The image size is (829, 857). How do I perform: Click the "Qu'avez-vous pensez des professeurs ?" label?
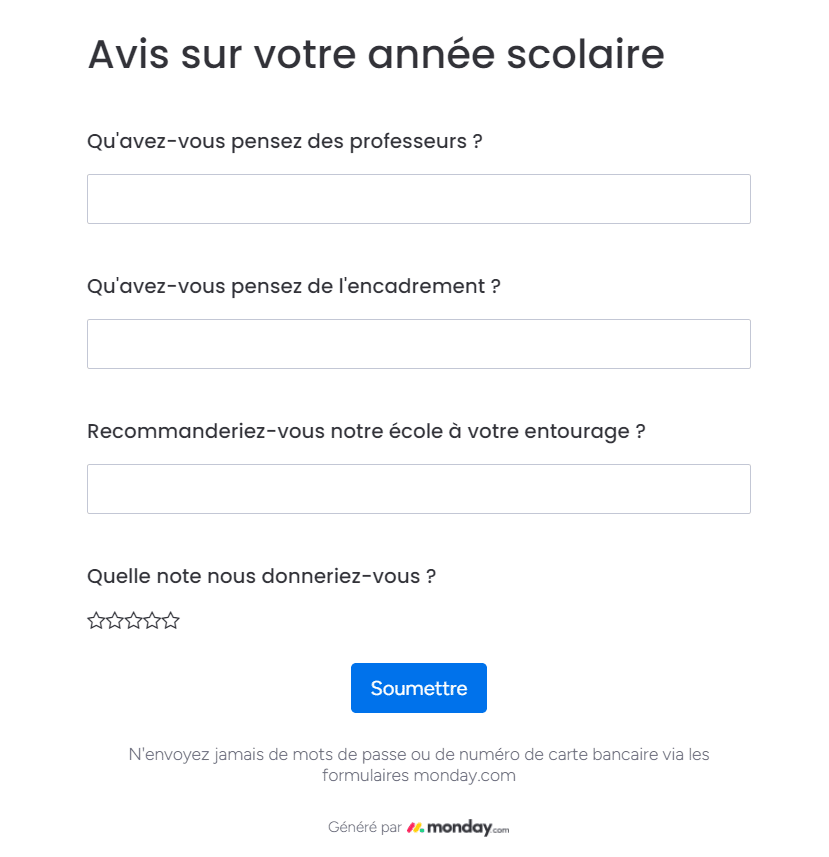pyautogui.click(x=285, y=142)
